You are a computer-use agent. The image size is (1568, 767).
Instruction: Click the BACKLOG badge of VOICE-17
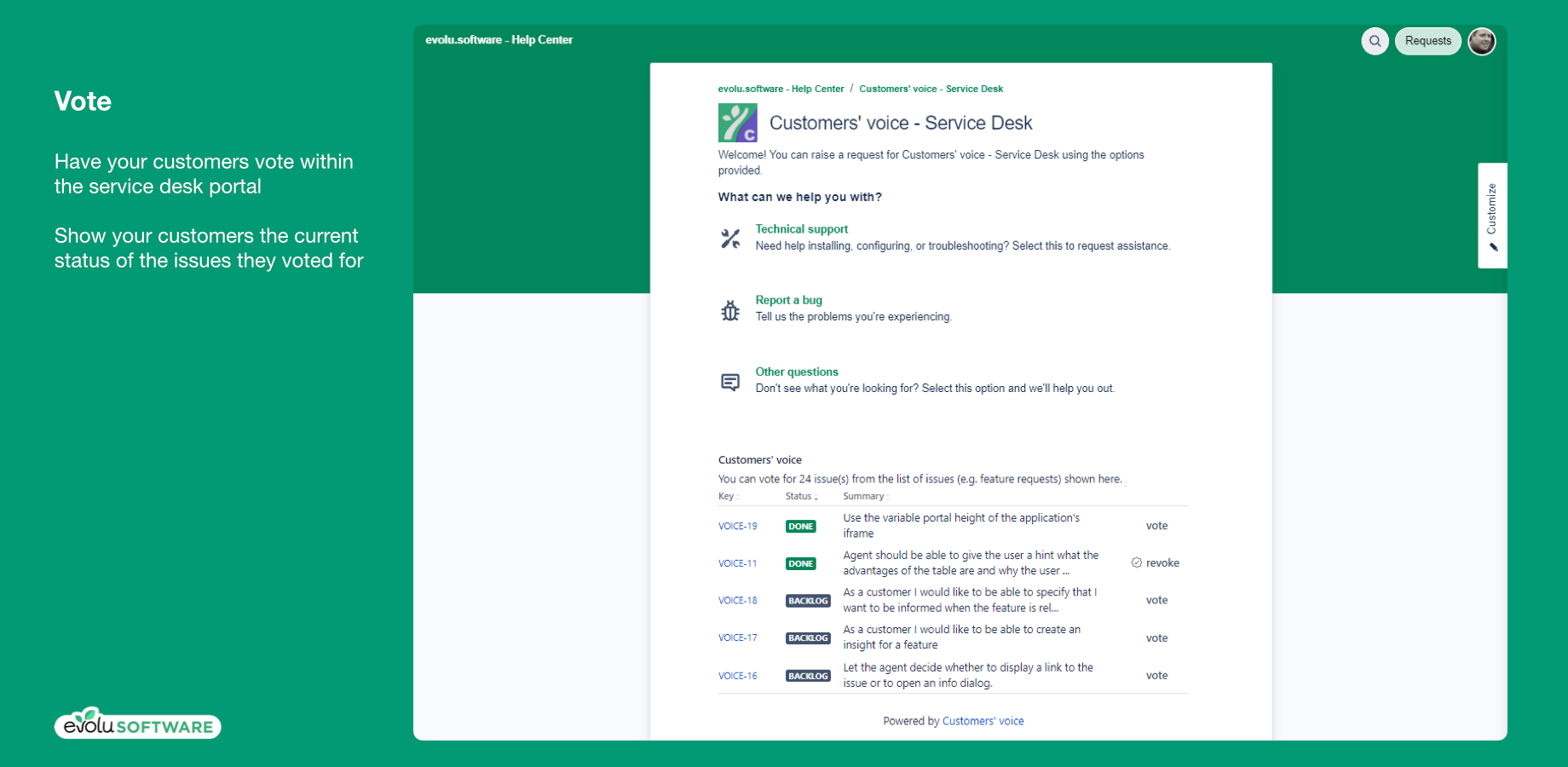tap(808, 638)
